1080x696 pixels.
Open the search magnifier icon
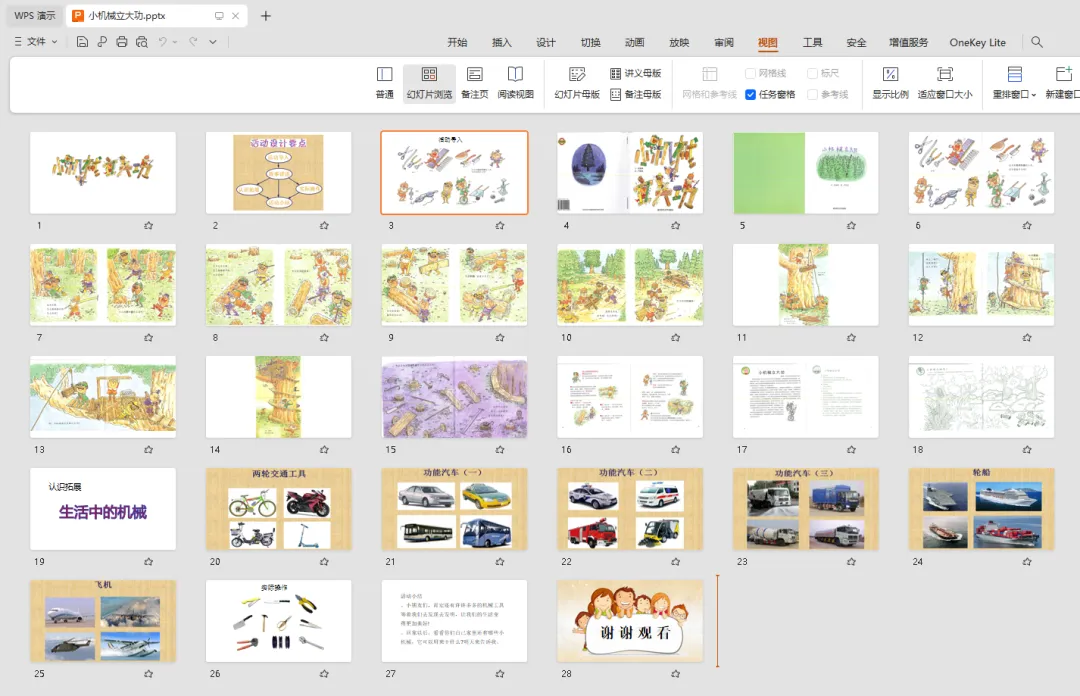pyautogui.click(x=1037, y=42)
